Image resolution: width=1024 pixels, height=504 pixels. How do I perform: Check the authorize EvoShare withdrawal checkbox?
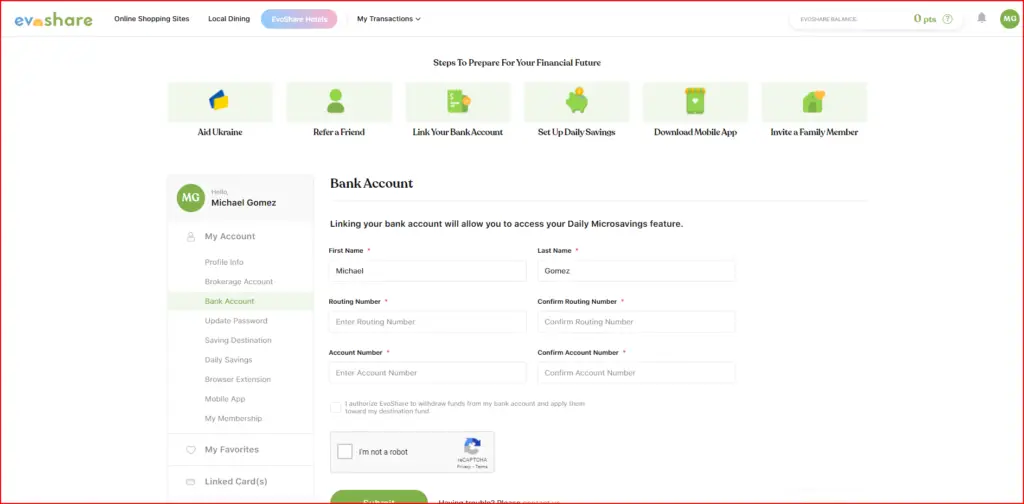pos(336,407)
